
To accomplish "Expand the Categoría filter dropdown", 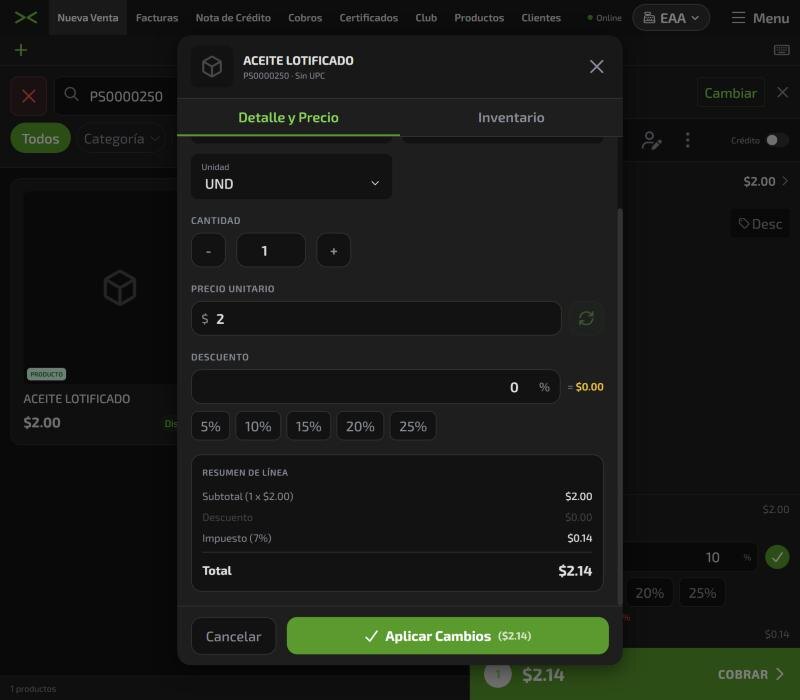I will 122,139.
